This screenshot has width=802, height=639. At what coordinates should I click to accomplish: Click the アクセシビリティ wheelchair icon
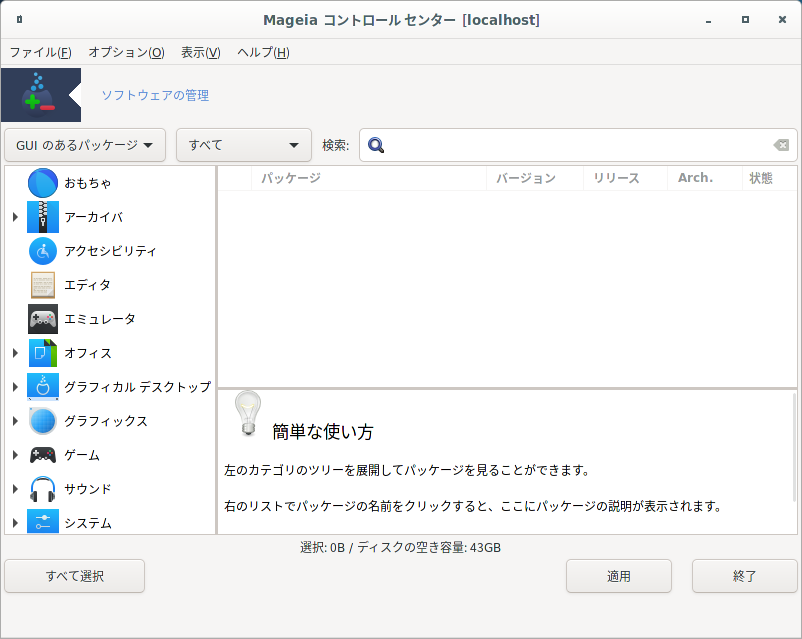[42, 251]
